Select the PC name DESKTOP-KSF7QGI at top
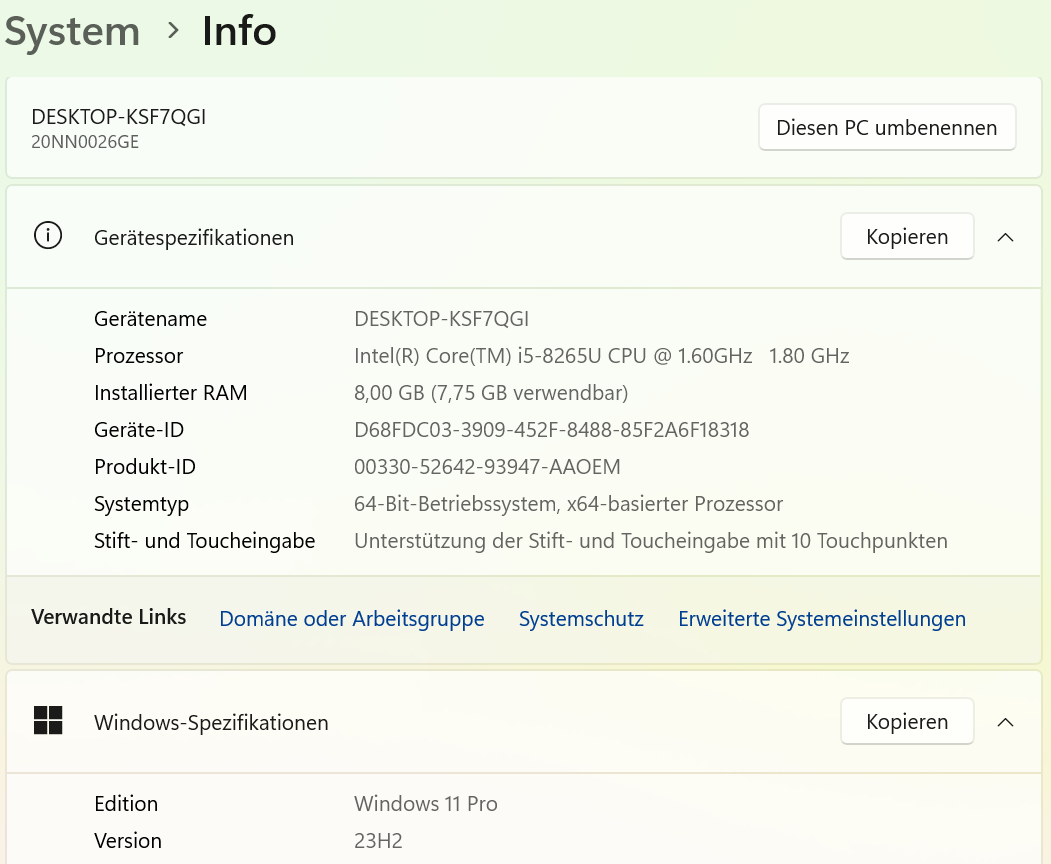 point(119,117)
